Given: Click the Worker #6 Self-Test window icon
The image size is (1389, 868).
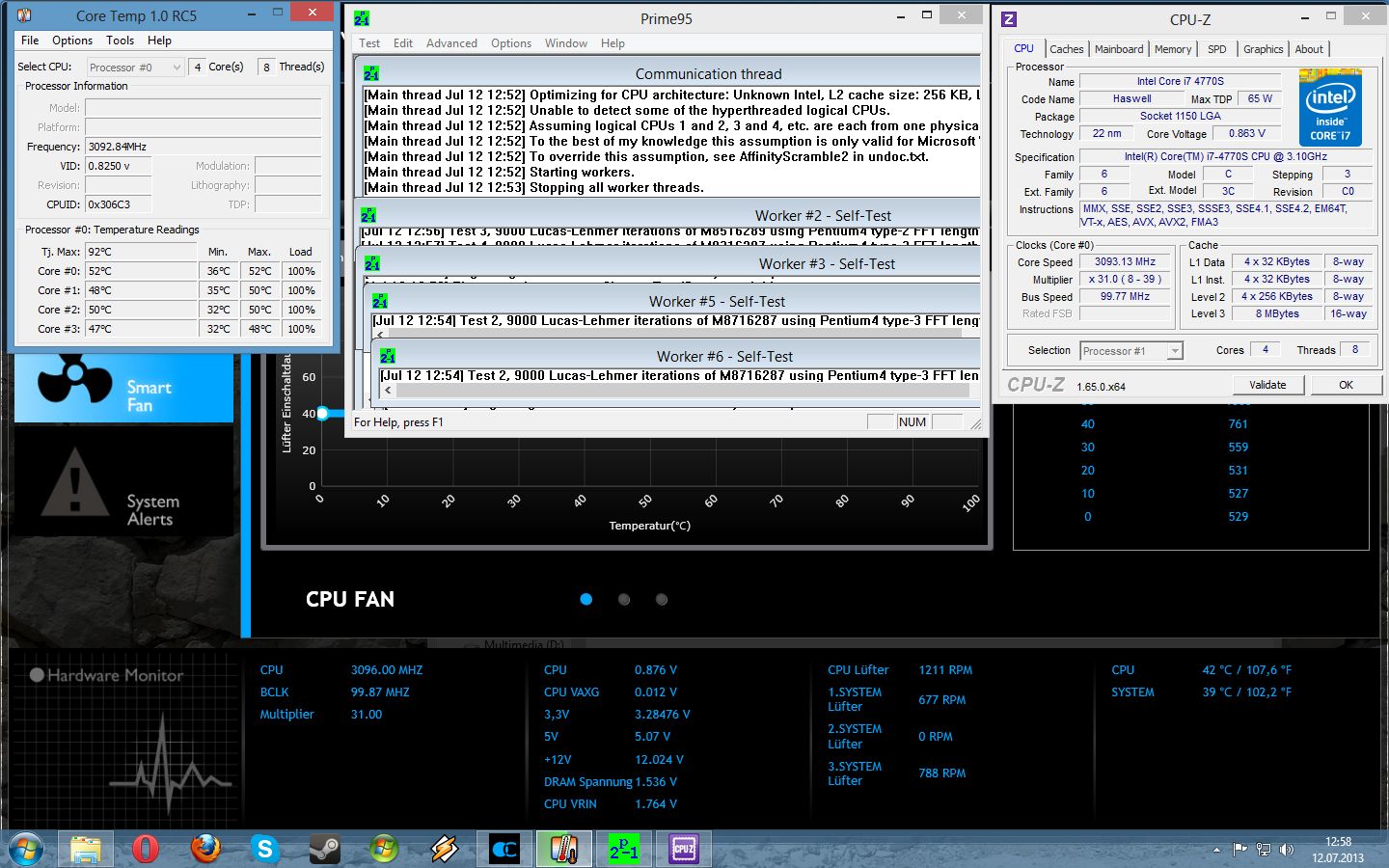Looking at the screenshot, I should tap(387, 356).
